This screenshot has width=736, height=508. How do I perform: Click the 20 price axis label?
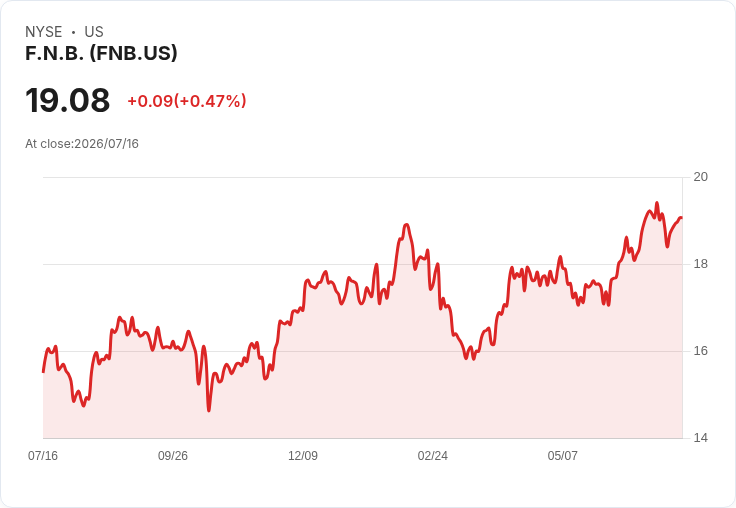coord(700,177)
